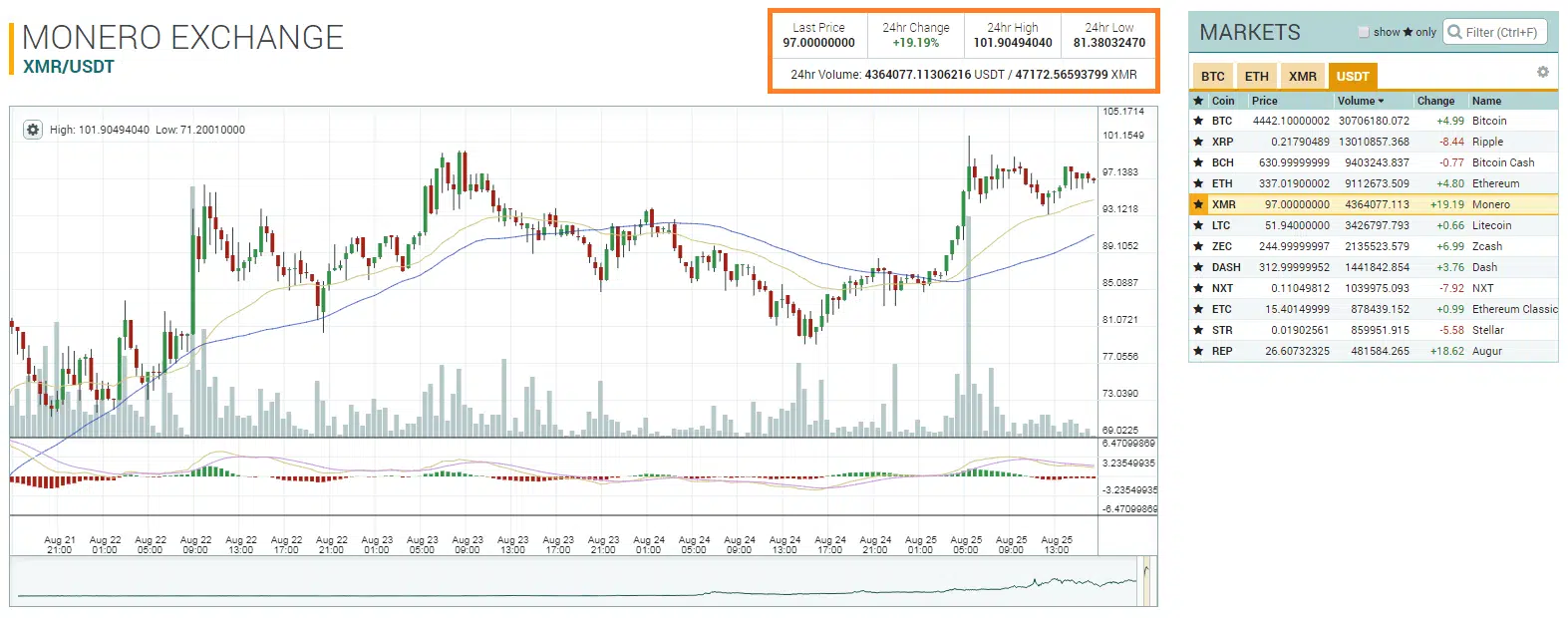This screenshot has width=1568, height=618.
Task: Open Bitcoin market link
Action: 1489,121
